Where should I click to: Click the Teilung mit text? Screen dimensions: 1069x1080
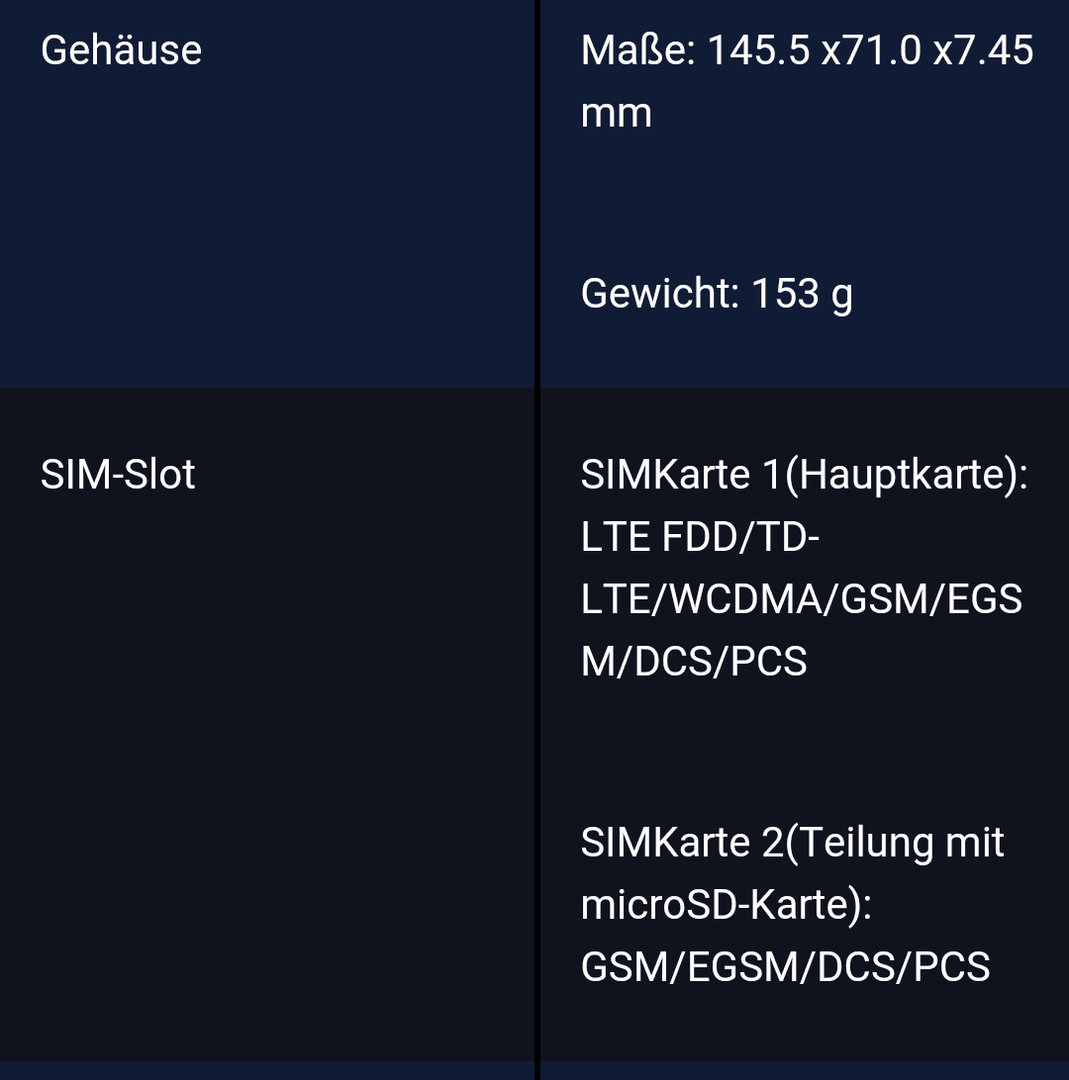901,842
